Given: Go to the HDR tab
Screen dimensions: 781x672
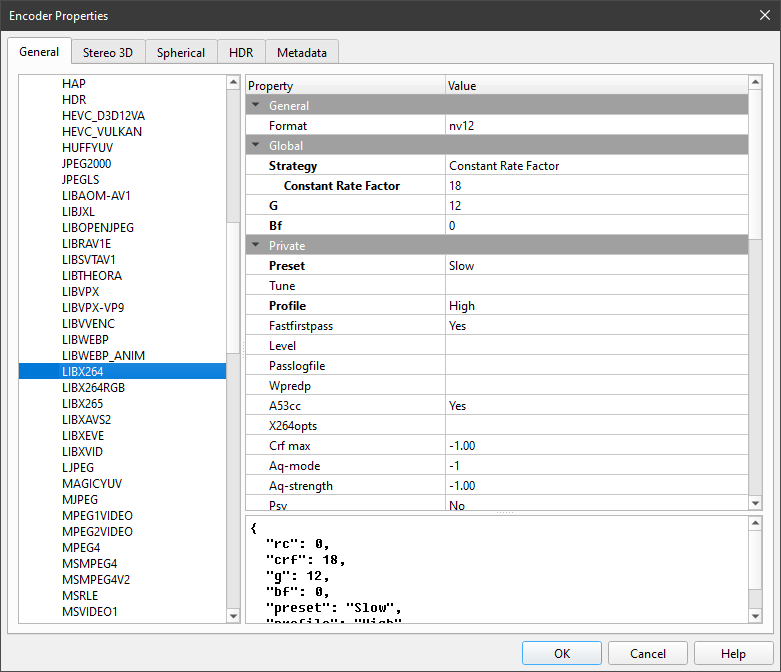Looking at the screenshot, I should coord(241,52).
